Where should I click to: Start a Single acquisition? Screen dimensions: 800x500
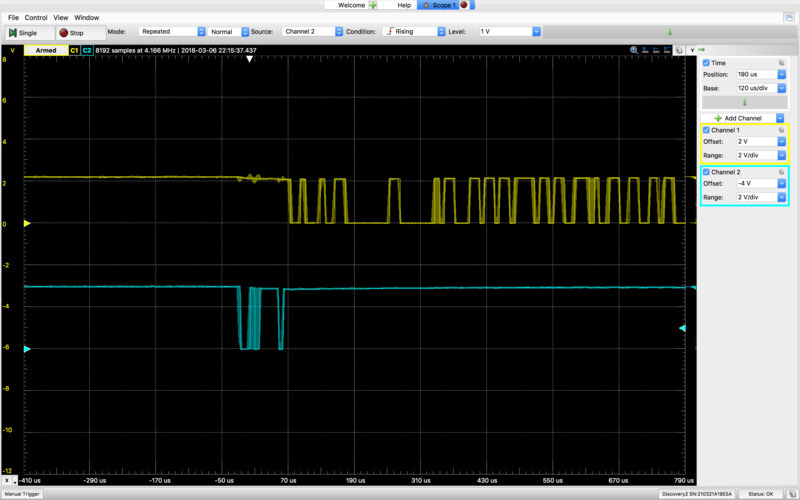coord(30,33)
